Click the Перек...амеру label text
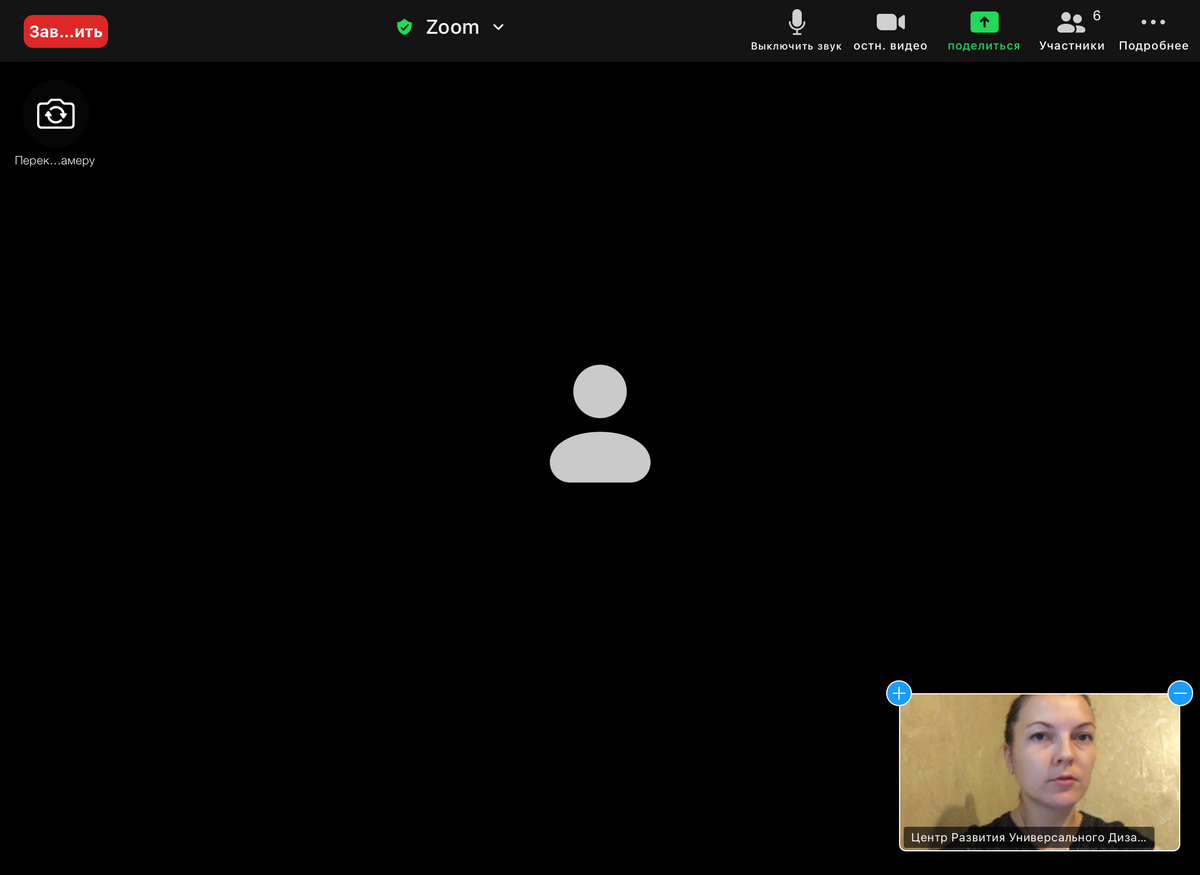 tap(55, 160)
